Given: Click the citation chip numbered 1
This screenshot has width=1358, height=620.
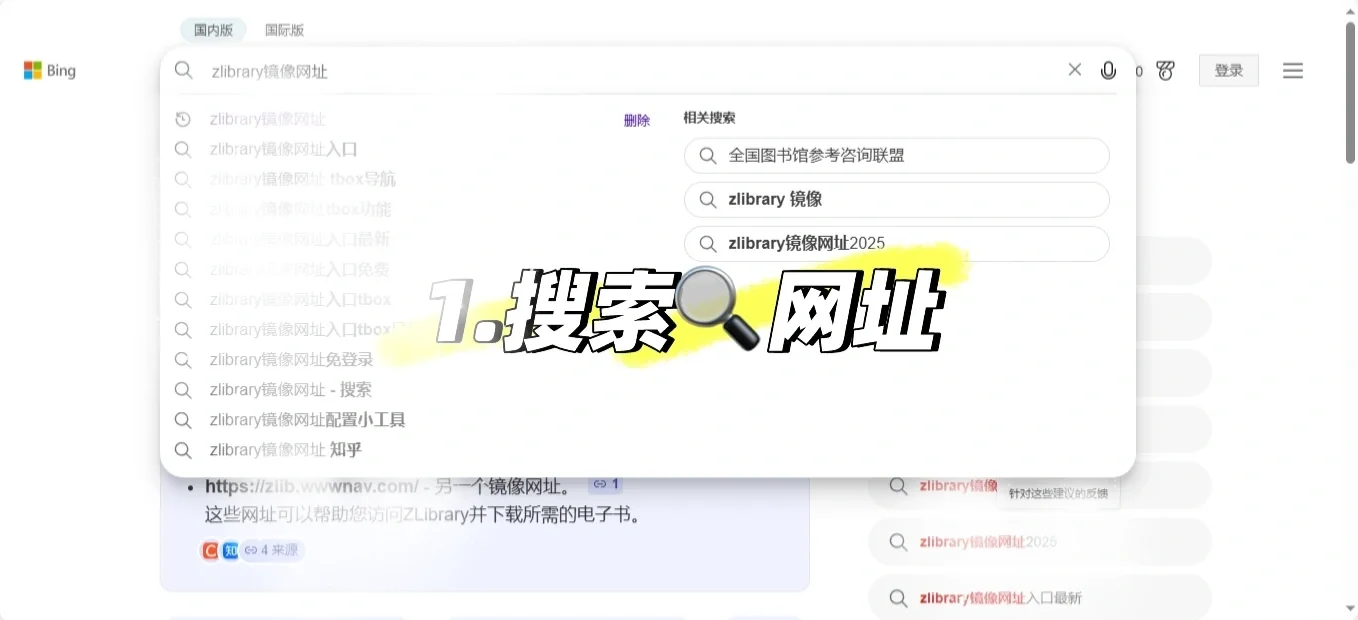Looking at the screenshot, I should [x=605, y=485].
